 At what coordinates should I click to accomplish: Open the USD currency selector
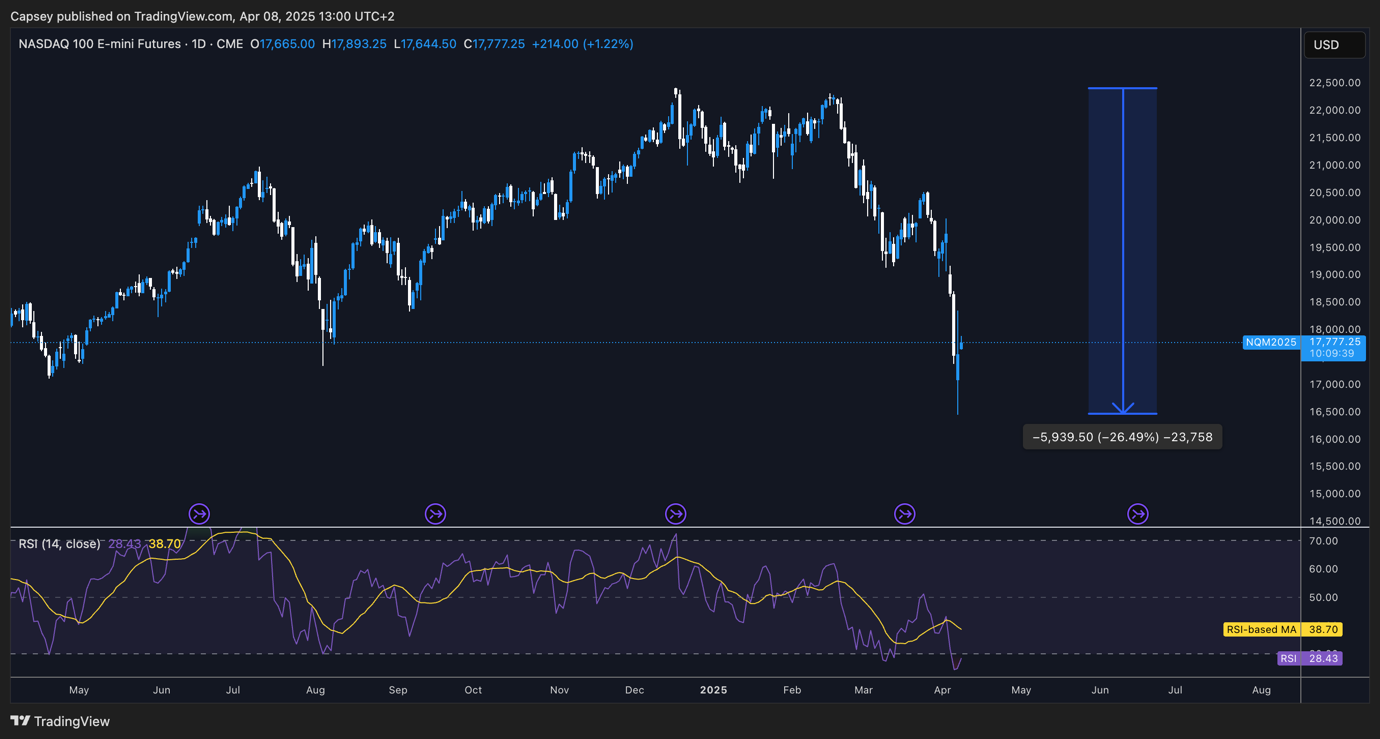[1334, 45]
